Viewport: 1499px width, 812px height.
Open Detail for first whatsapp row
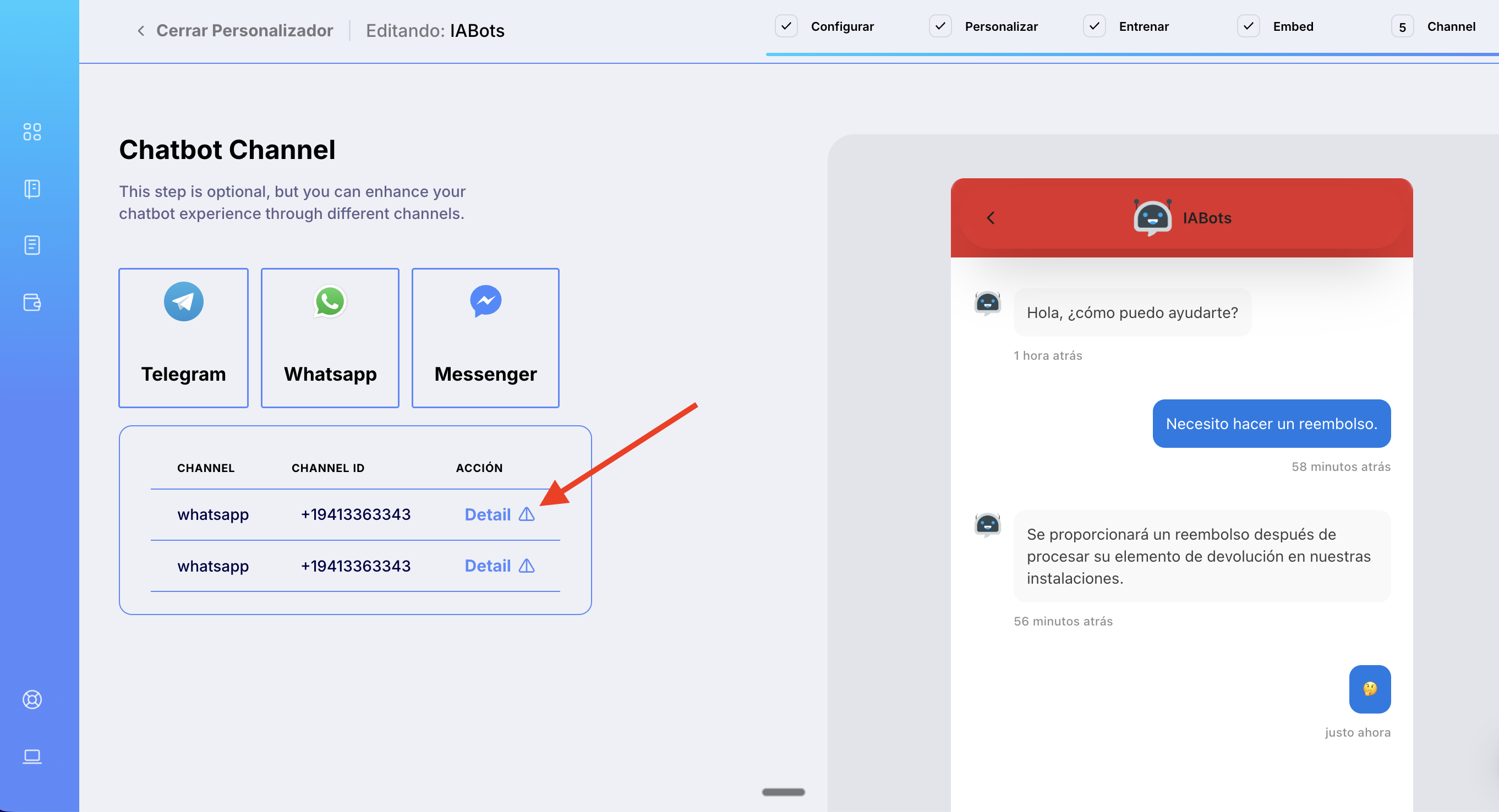point(487,514)
